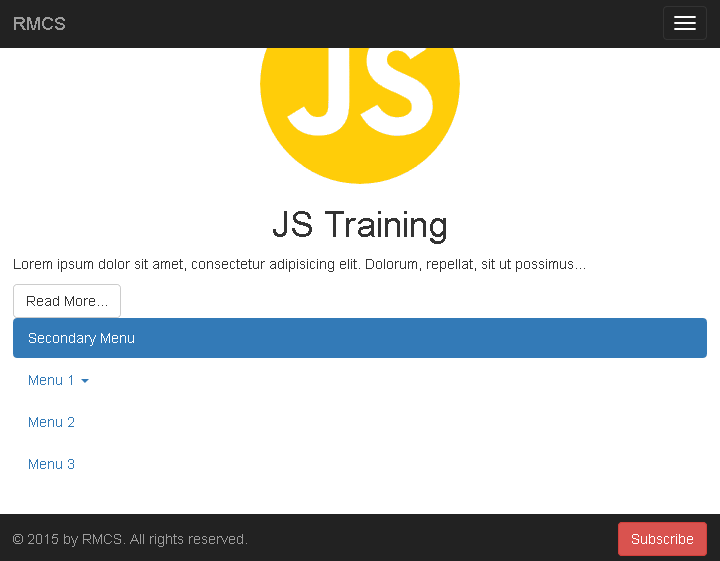Image resolution: width=720 pixels, height=561 pixels.
Task: Open the Menu 3 link
Action: point(51,464)
